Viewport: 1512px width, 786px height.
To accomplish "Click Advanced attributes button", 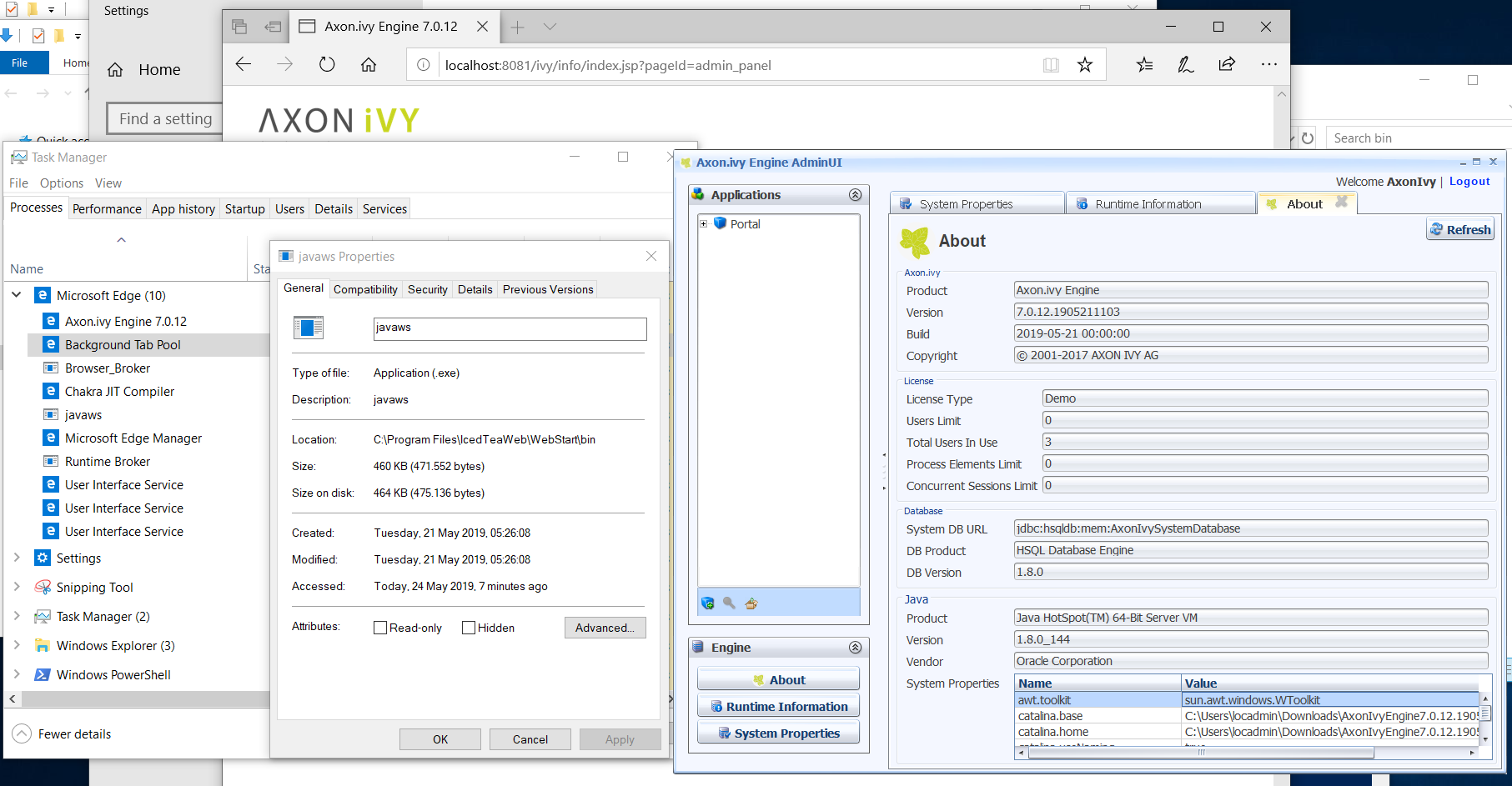I will (605, 628).
